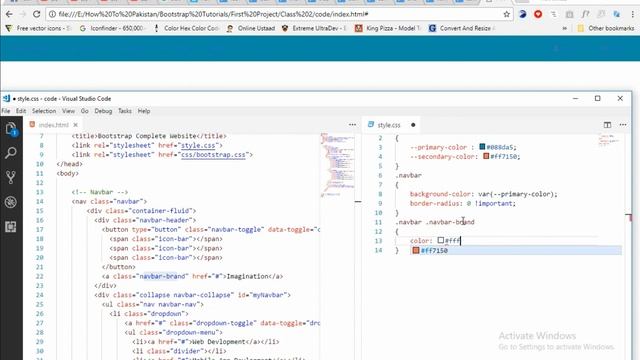
Task: Click the 'Imagination' navbar-brand text on line 22
Action: (246, 276)
